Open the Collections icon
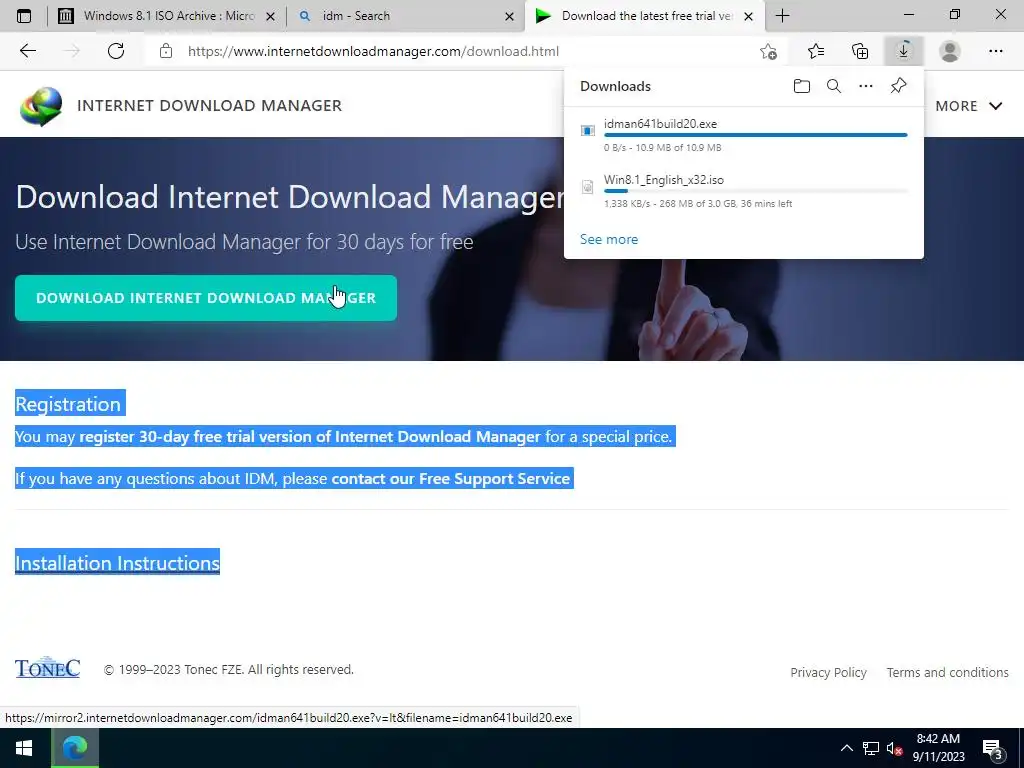Image resolution: width=1024 pixels, height=768 pixels. pyautogui.click(x=860, y=51)
